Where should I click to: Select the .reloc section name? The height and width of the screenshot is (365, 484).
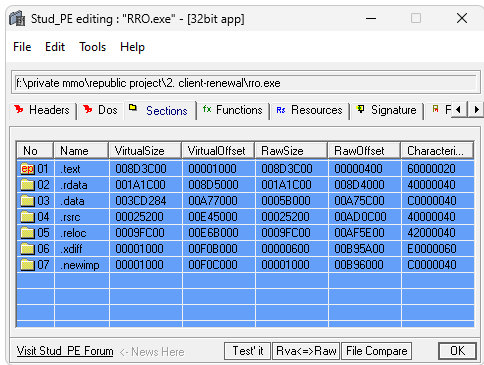73,233
